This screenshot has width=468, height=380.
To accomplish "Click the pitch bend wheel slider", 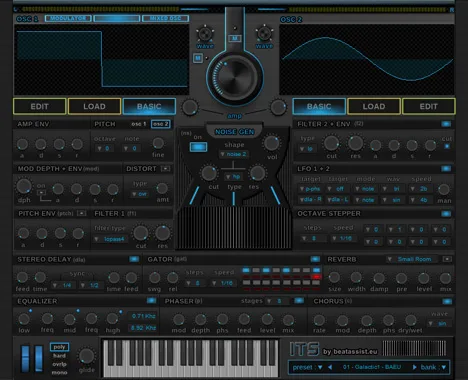I will pyautogui.click(x=25, y=359).
